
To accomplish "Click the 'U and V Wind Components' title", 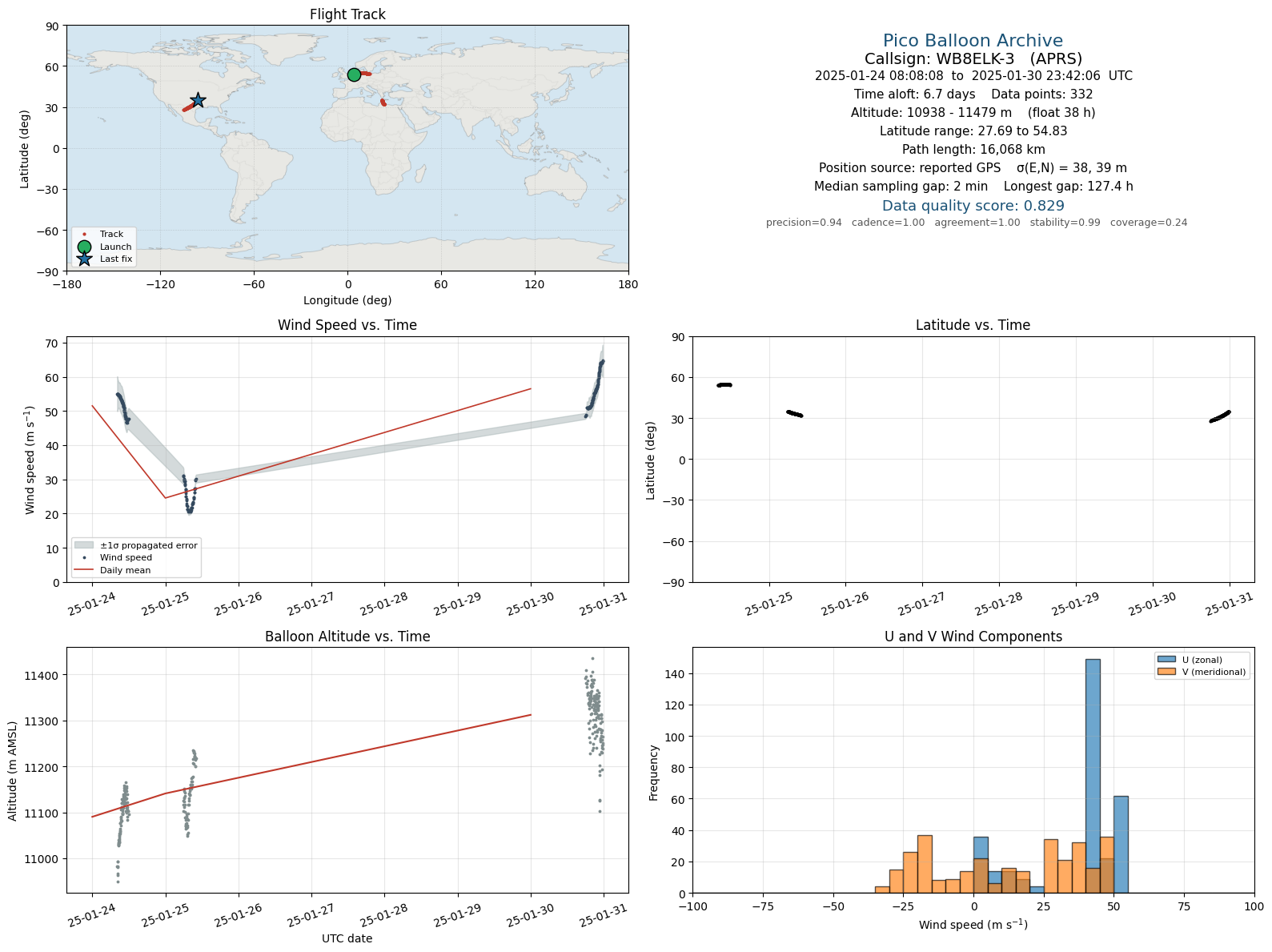I will [973, 637].
